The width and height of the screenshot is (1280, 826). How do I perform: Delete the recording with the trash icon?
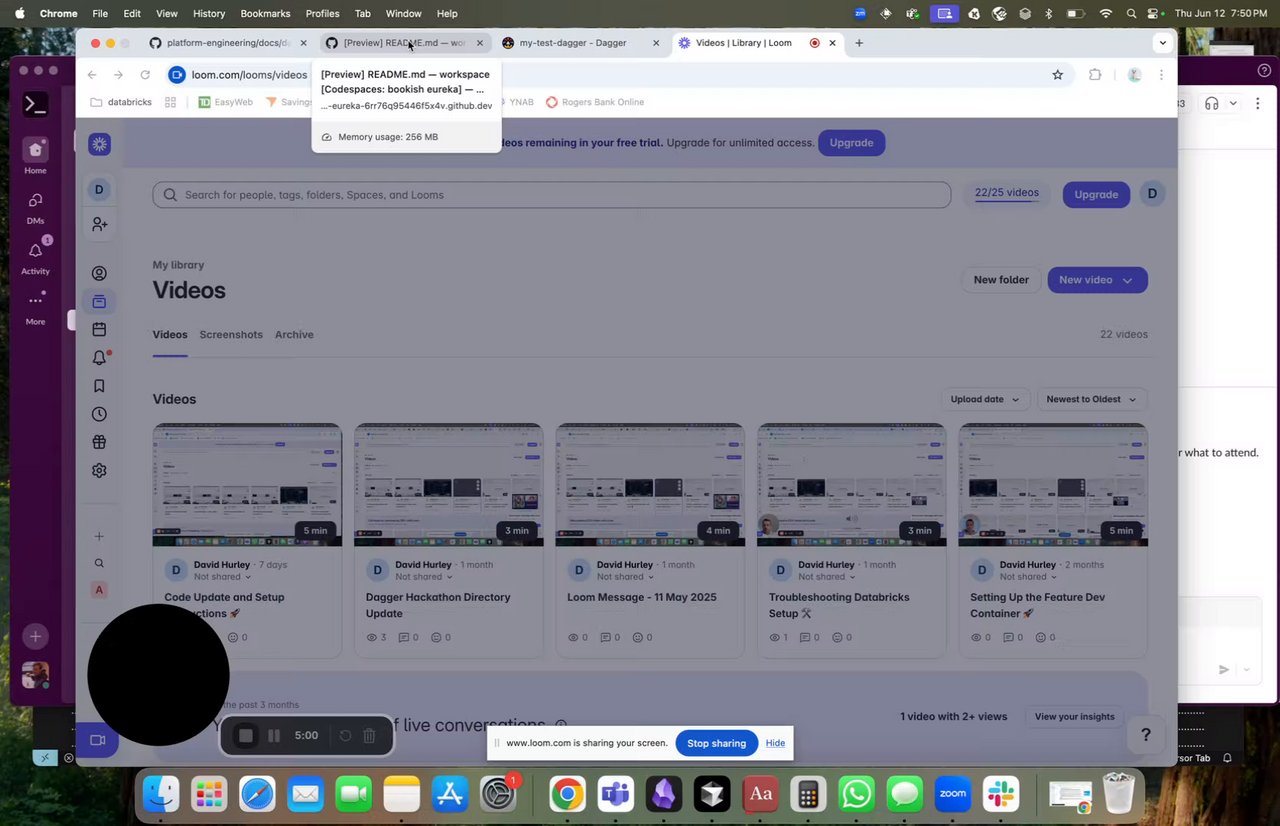click(x=369, y=736)
